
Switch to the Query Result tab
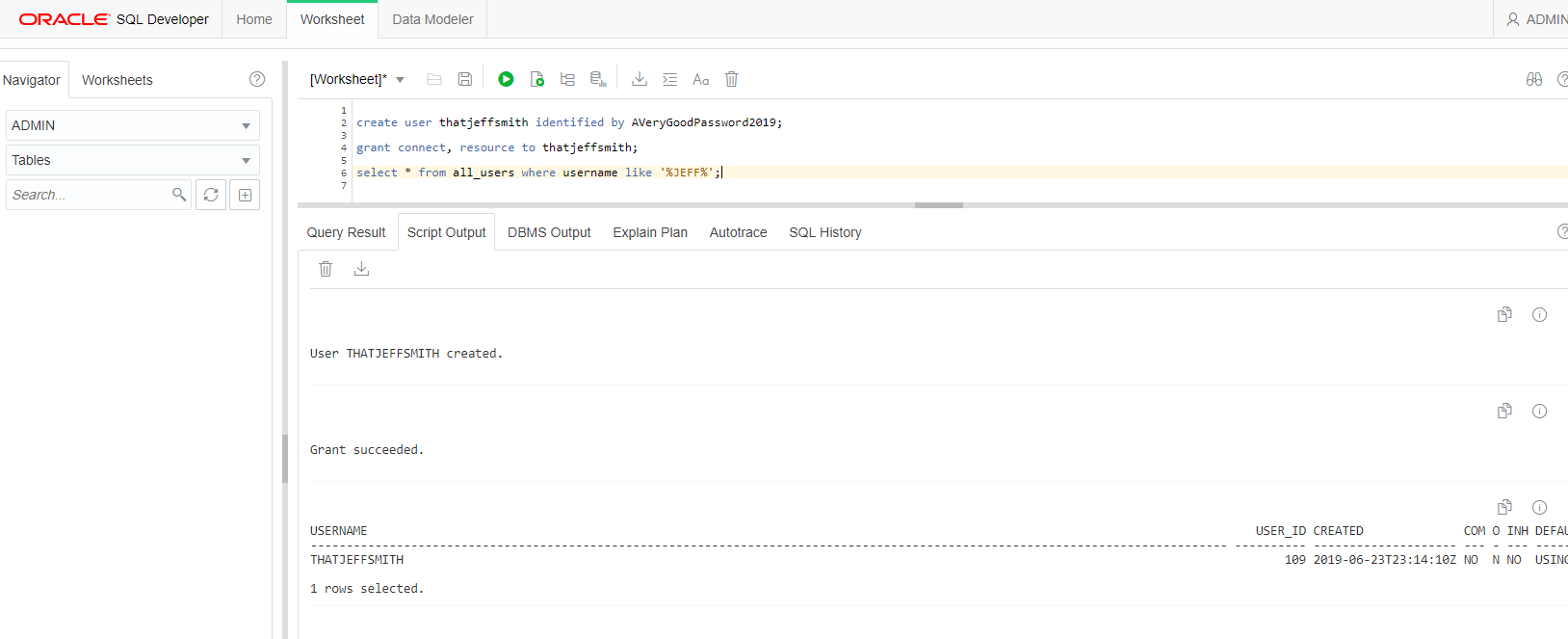point(346,232)
